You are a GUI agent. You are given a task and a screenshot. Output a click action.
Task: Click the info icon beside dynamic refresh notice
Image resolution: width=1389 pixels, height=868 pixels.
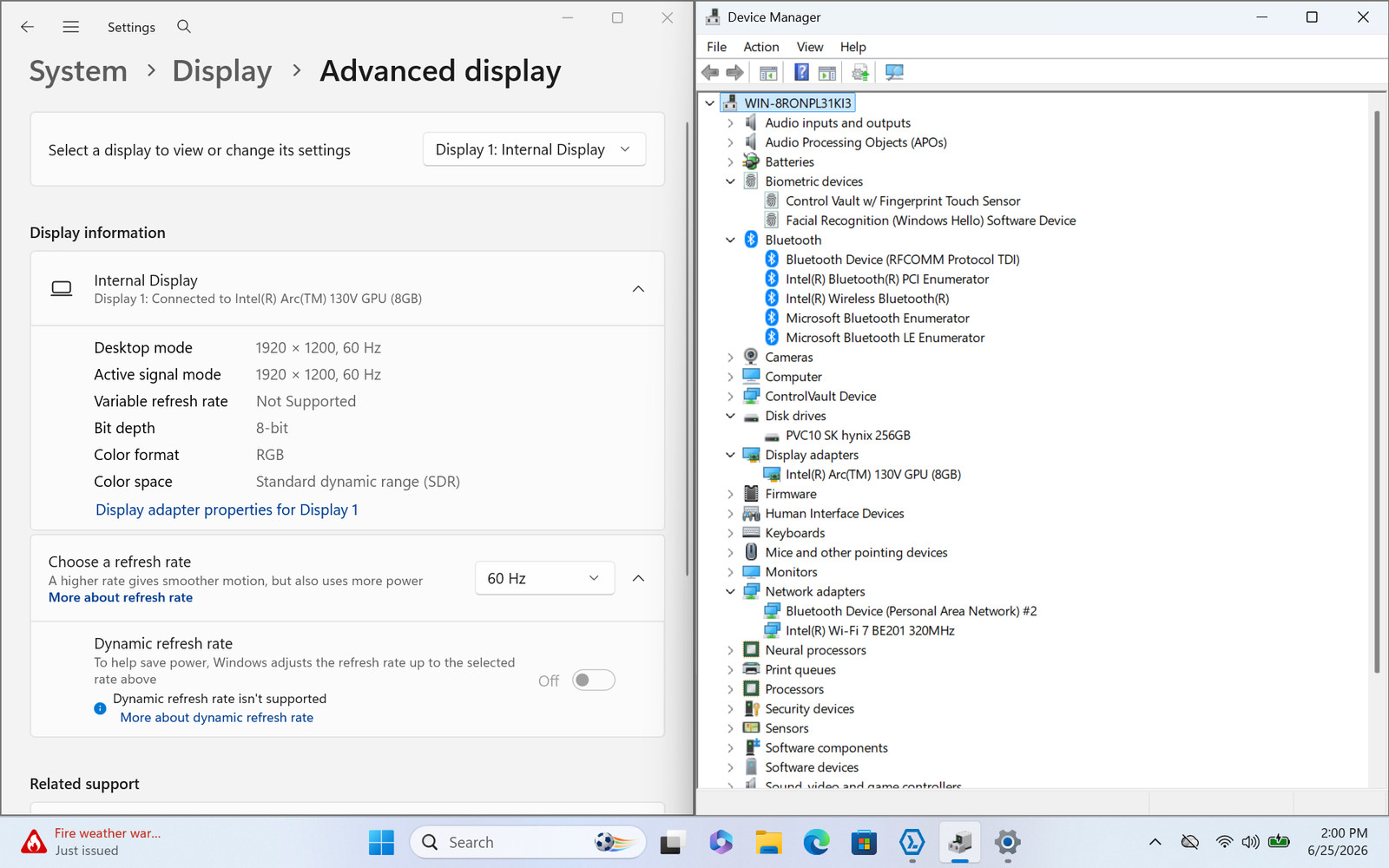[100, 708]
